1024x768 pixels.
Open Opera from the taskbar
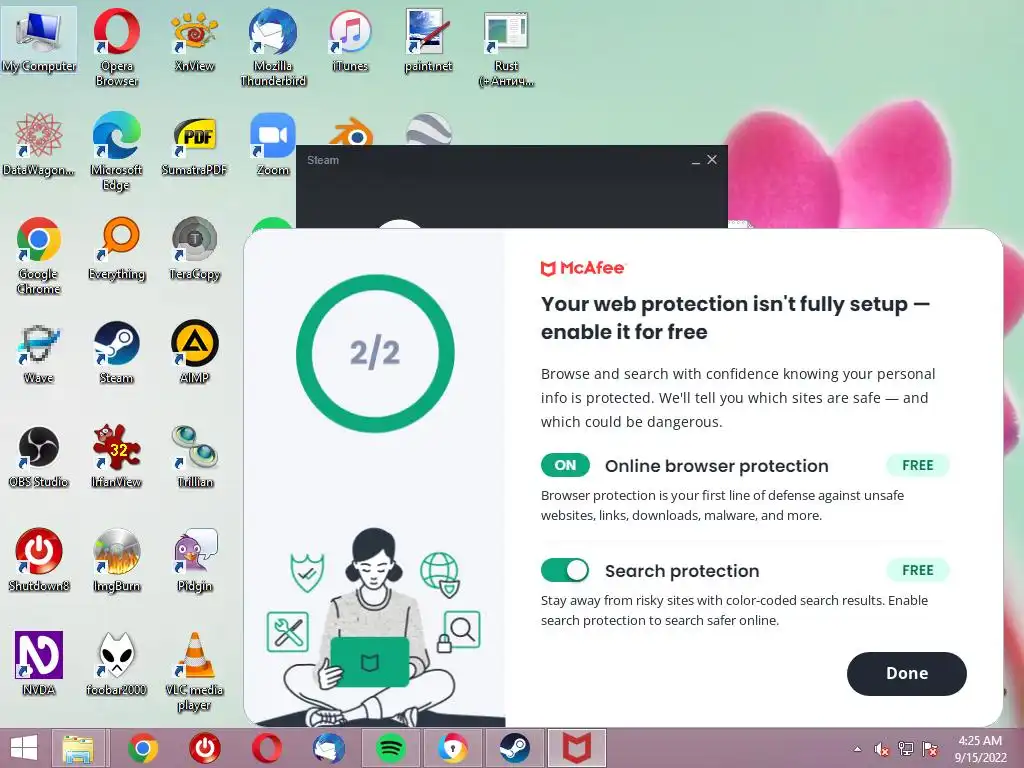(x=267, y=748)
